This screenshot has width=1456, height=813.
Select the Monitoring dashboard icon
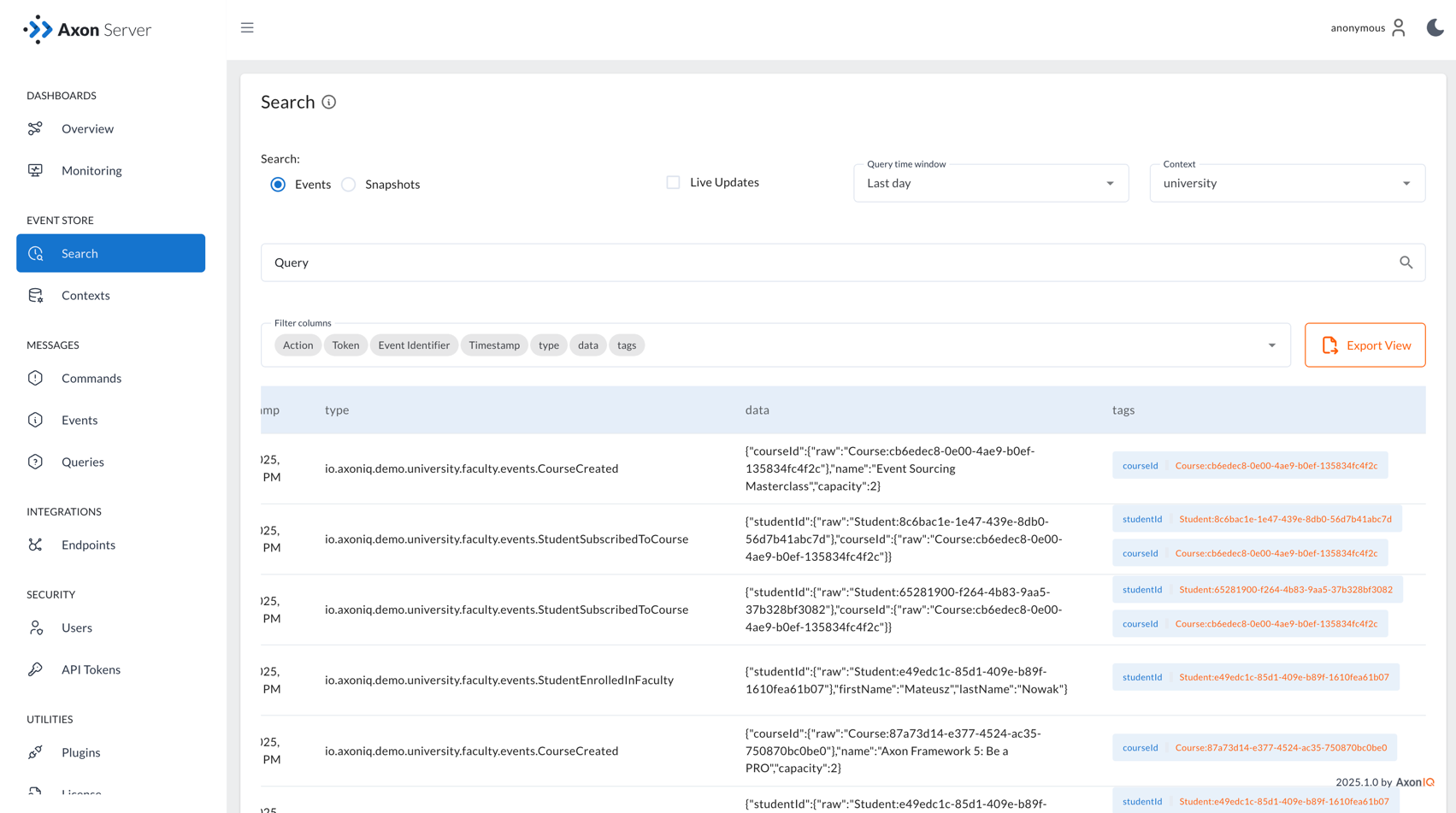pyautogui.click(x=35, y=170)
